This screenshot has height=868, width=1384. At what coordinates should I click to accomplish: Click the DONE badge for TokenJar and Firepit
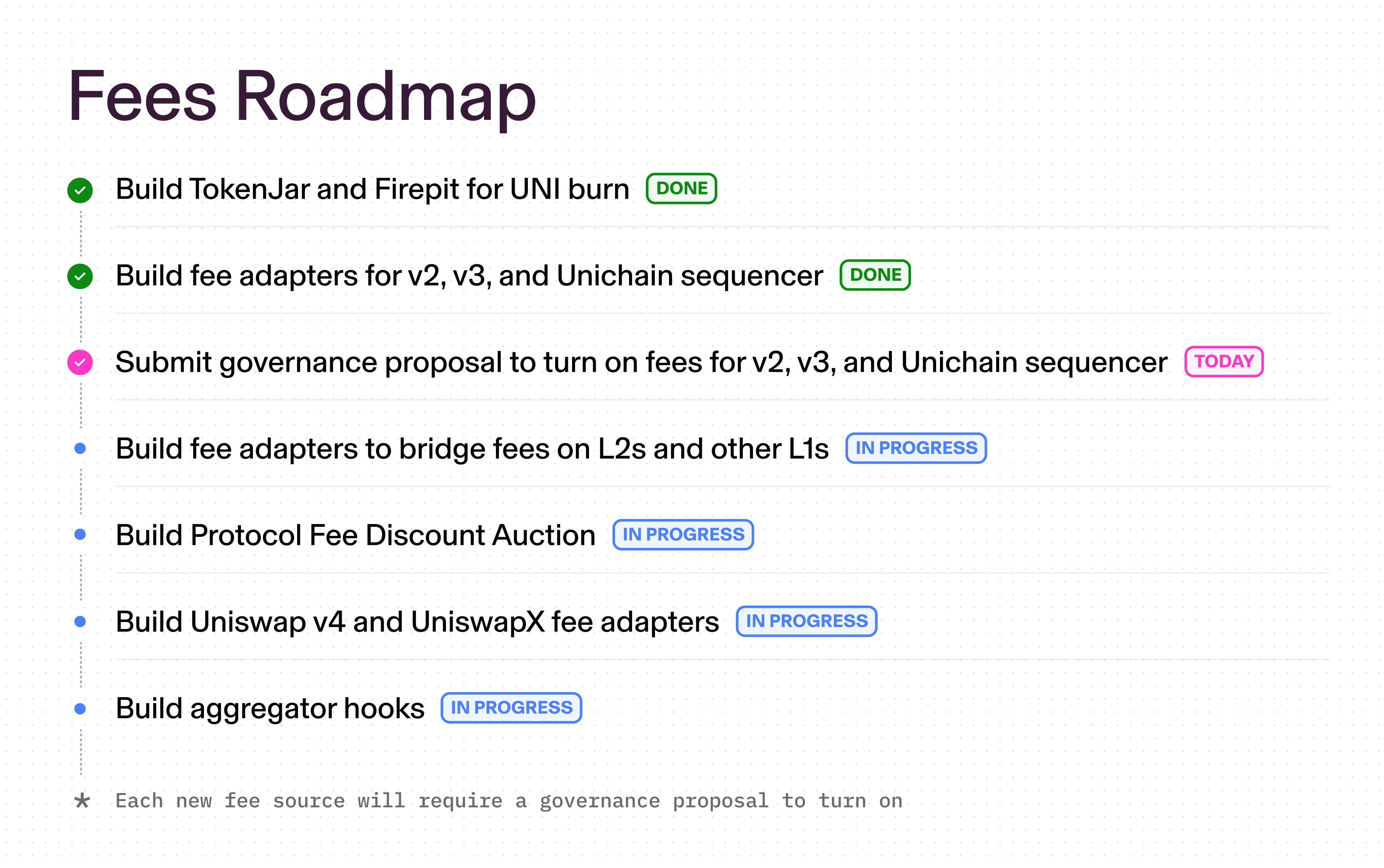681,189
